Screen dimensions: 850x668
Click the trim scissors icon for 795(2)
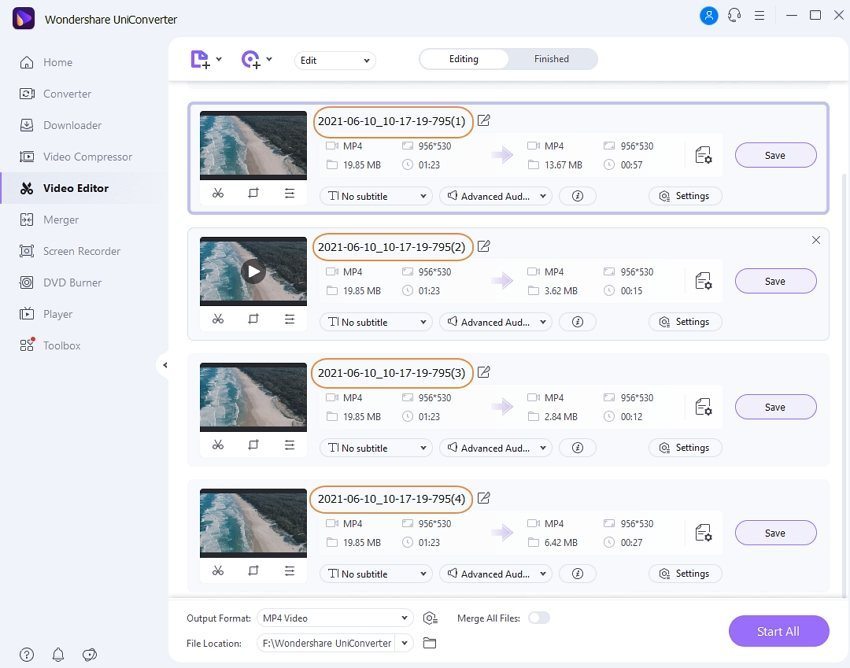click(218, 319)
